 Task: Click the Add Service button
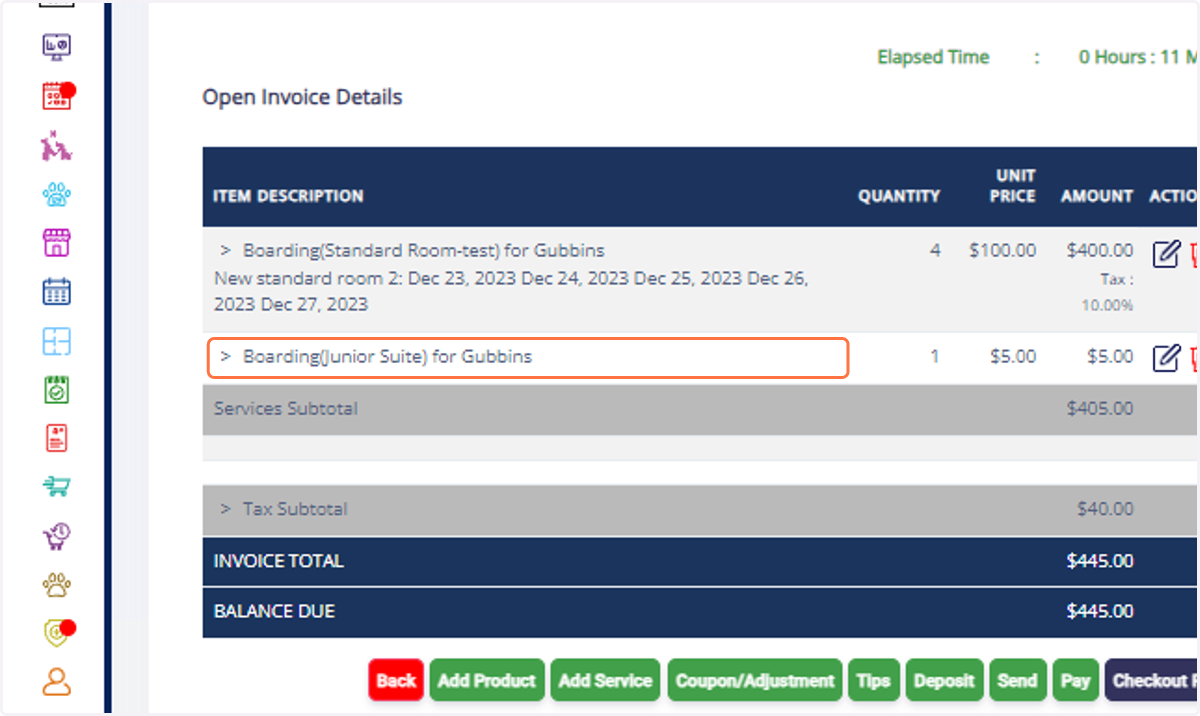tap(605, 680)
